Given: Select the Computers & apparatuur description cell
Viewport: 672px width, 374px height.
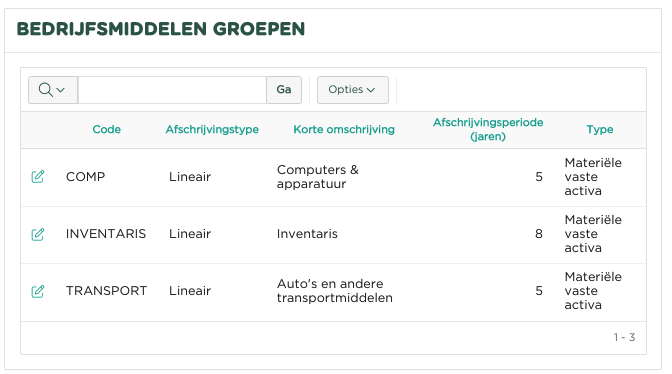Looking at the screenshot, I should point(318,177).
